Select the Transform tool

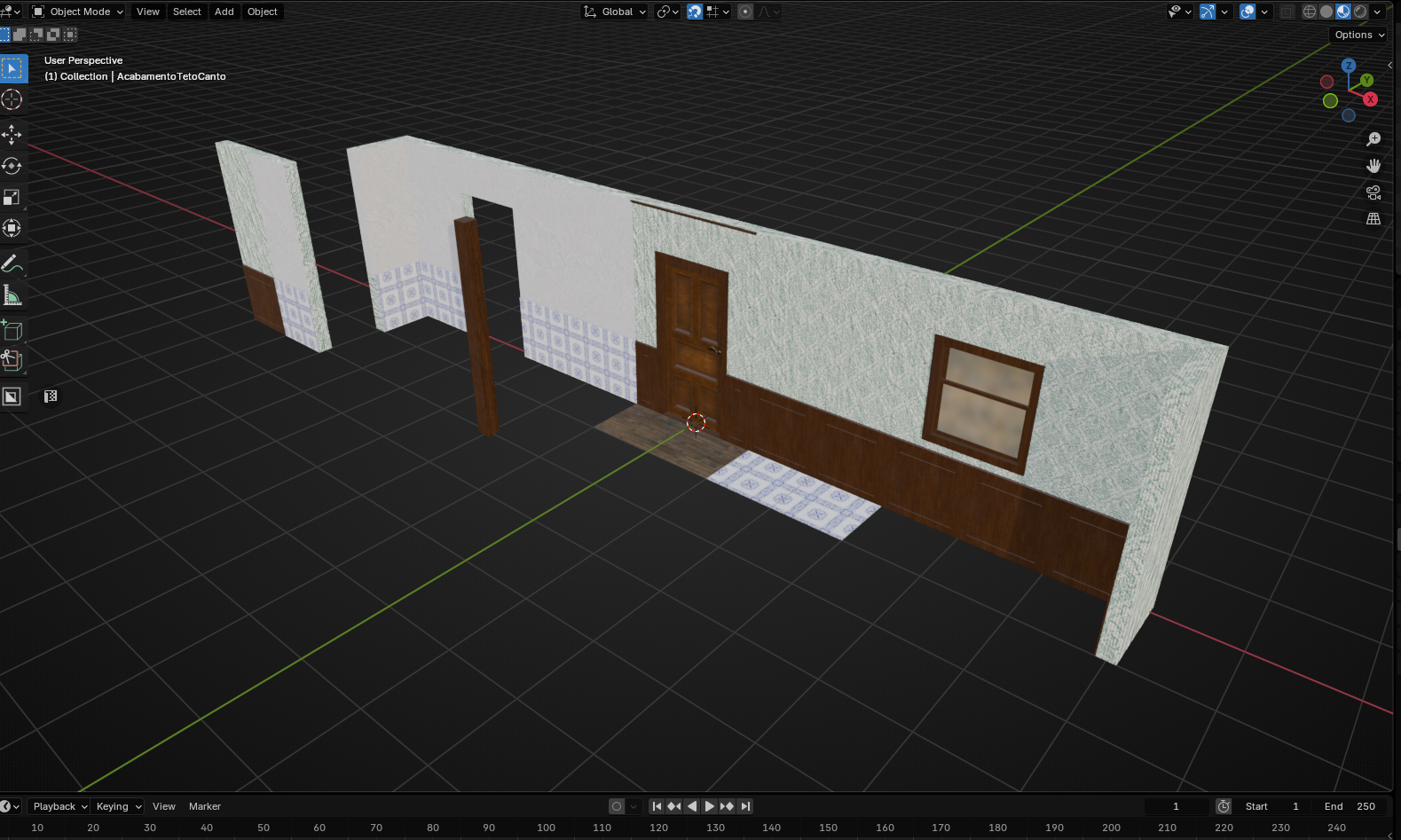click(x=12, y=228)
